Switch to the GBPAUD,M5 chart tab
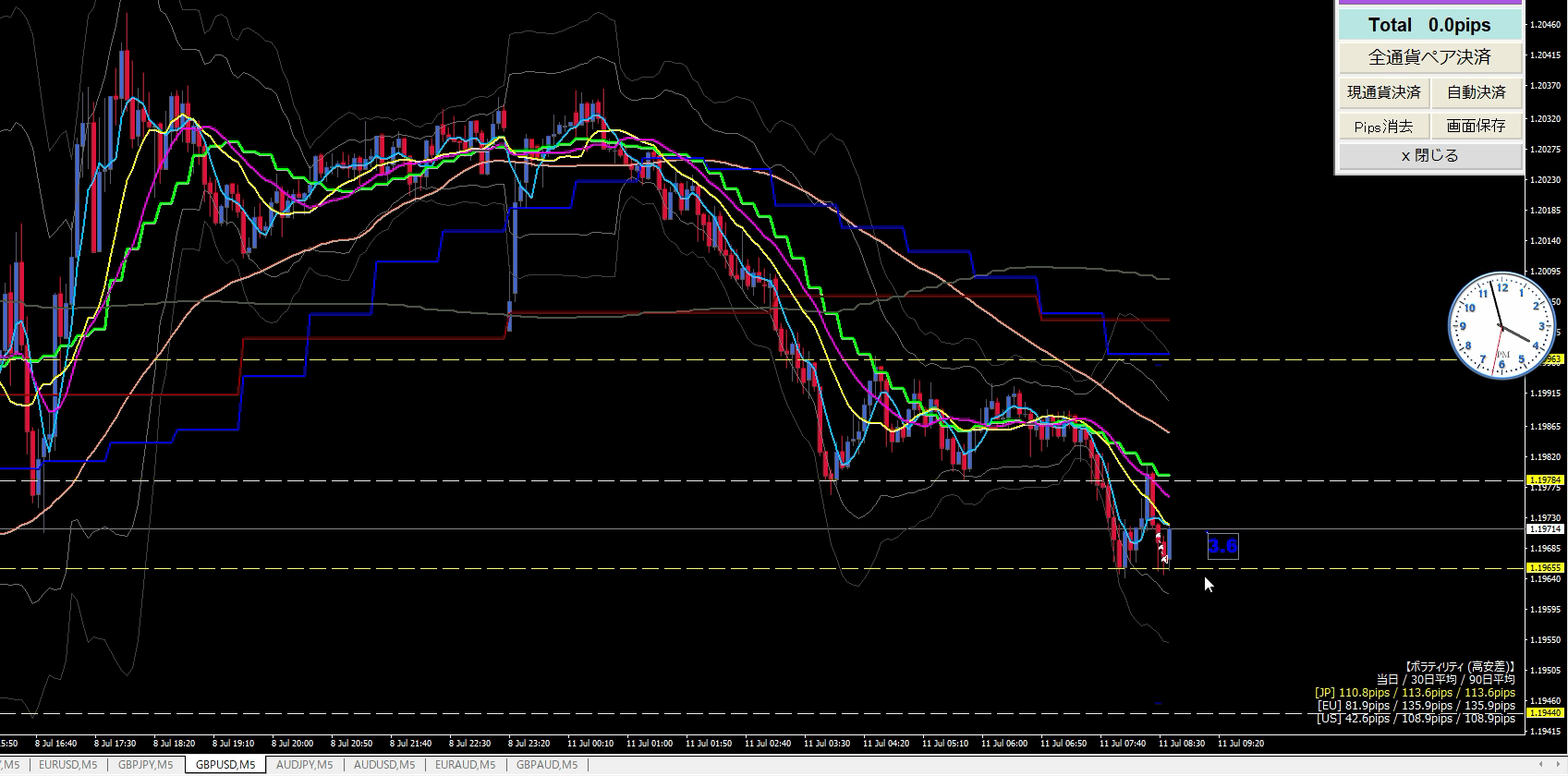 [x=546, y=765]
